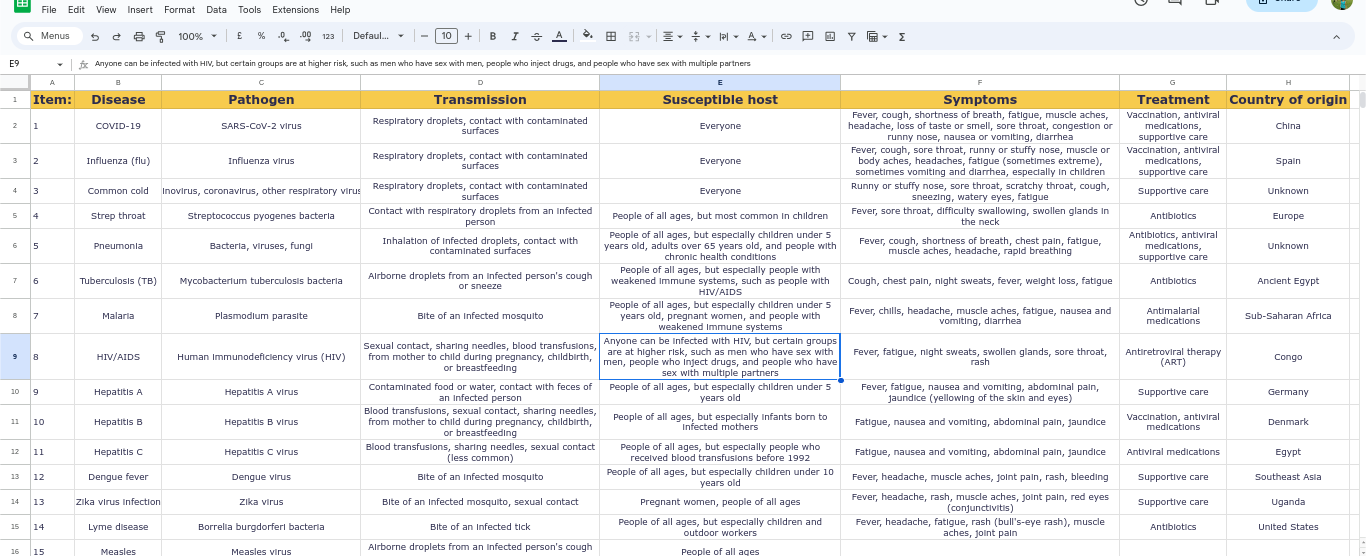Select the 'Sub-Saharan Africa' cell
The height and width of the screenshot is (556, 1366).
coord(1288,316)
